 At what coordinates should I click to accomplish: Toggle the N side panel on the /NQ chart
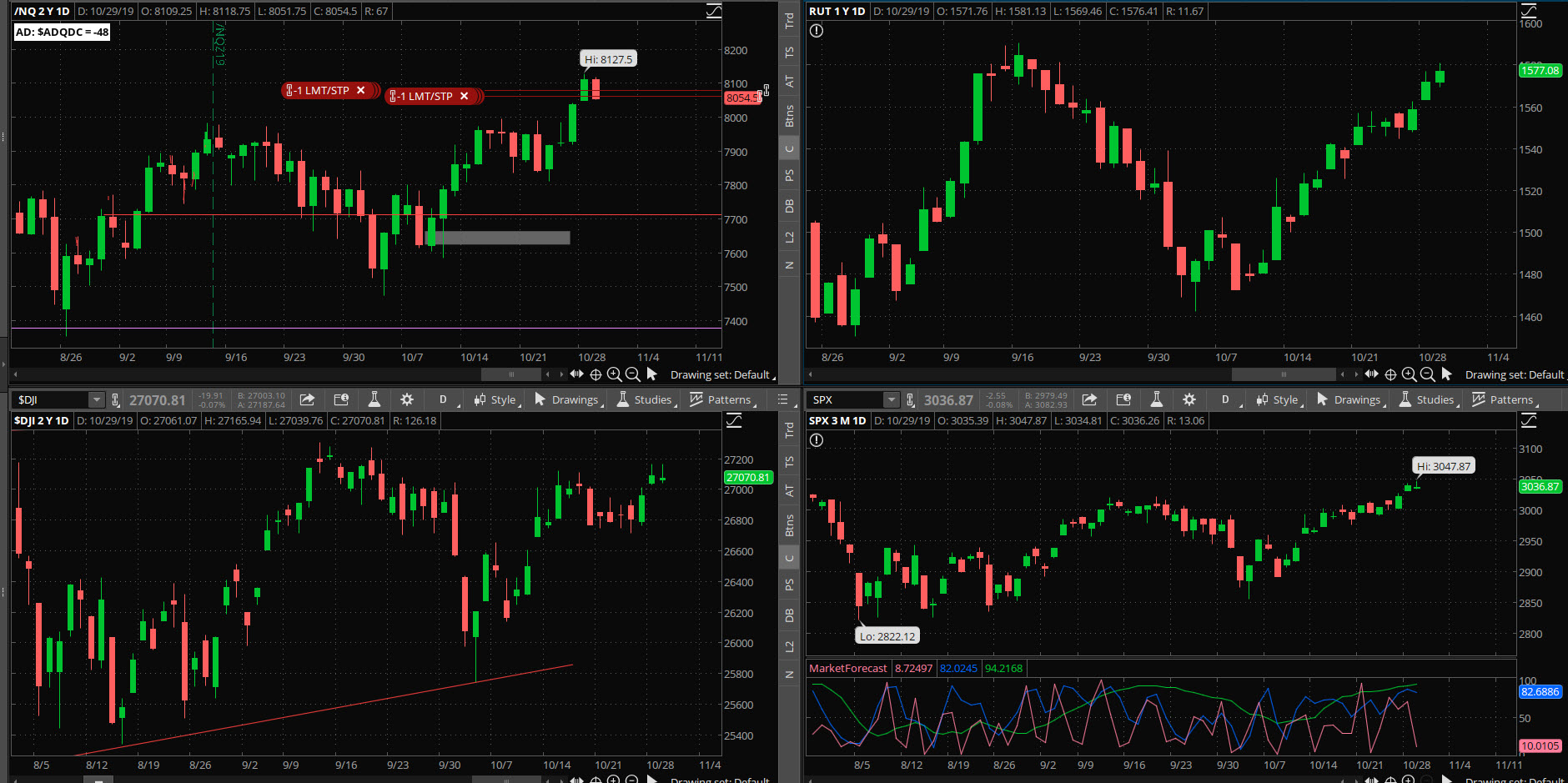[789, 265]
